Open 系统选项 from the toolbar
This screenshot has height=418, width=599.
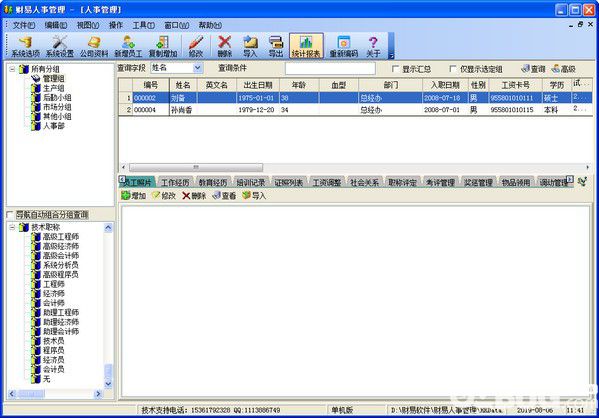25,46
